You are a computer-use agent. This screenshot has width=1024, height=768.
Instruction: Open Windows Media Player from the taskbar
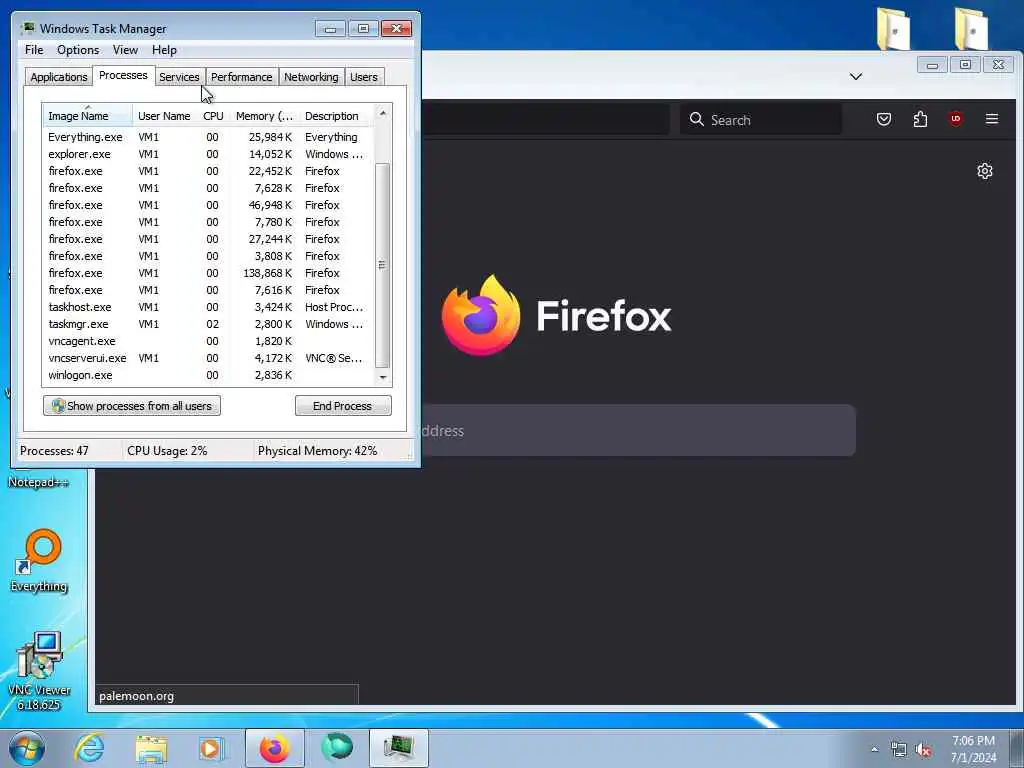pos(212,748)
